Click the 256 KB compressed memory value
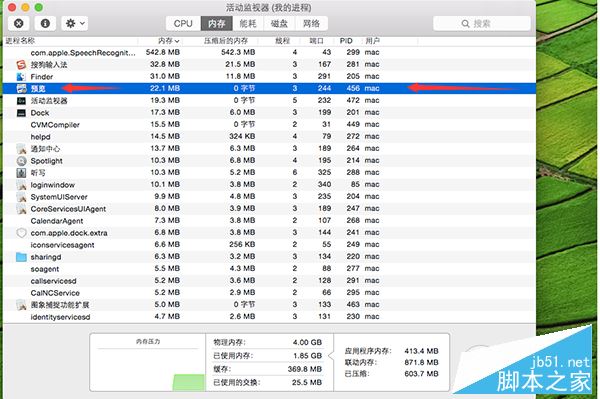This screenshot has width=600, height=399. 242,244
